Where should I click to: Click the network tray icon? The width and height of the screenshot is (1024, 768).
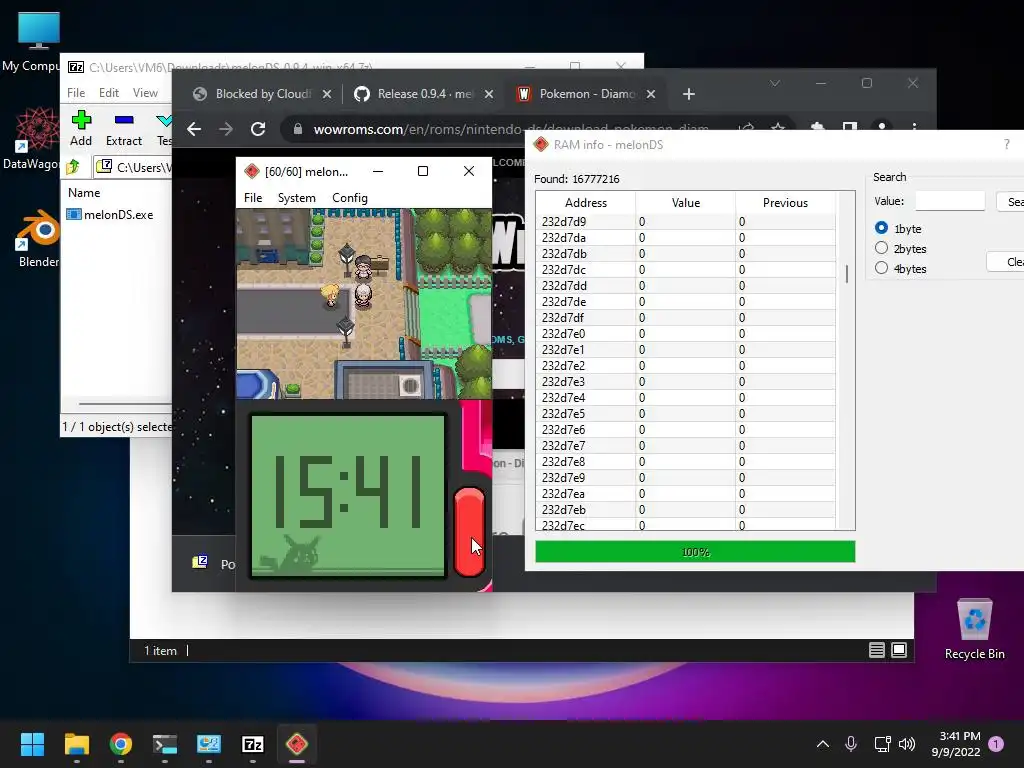[882, 744]
